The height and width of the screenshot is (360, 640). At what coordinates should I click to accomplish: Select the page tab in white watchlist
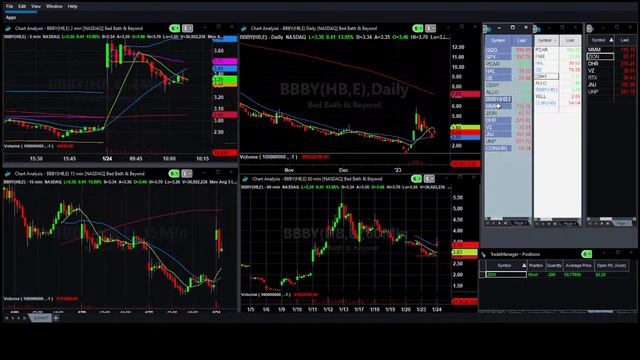569,223
